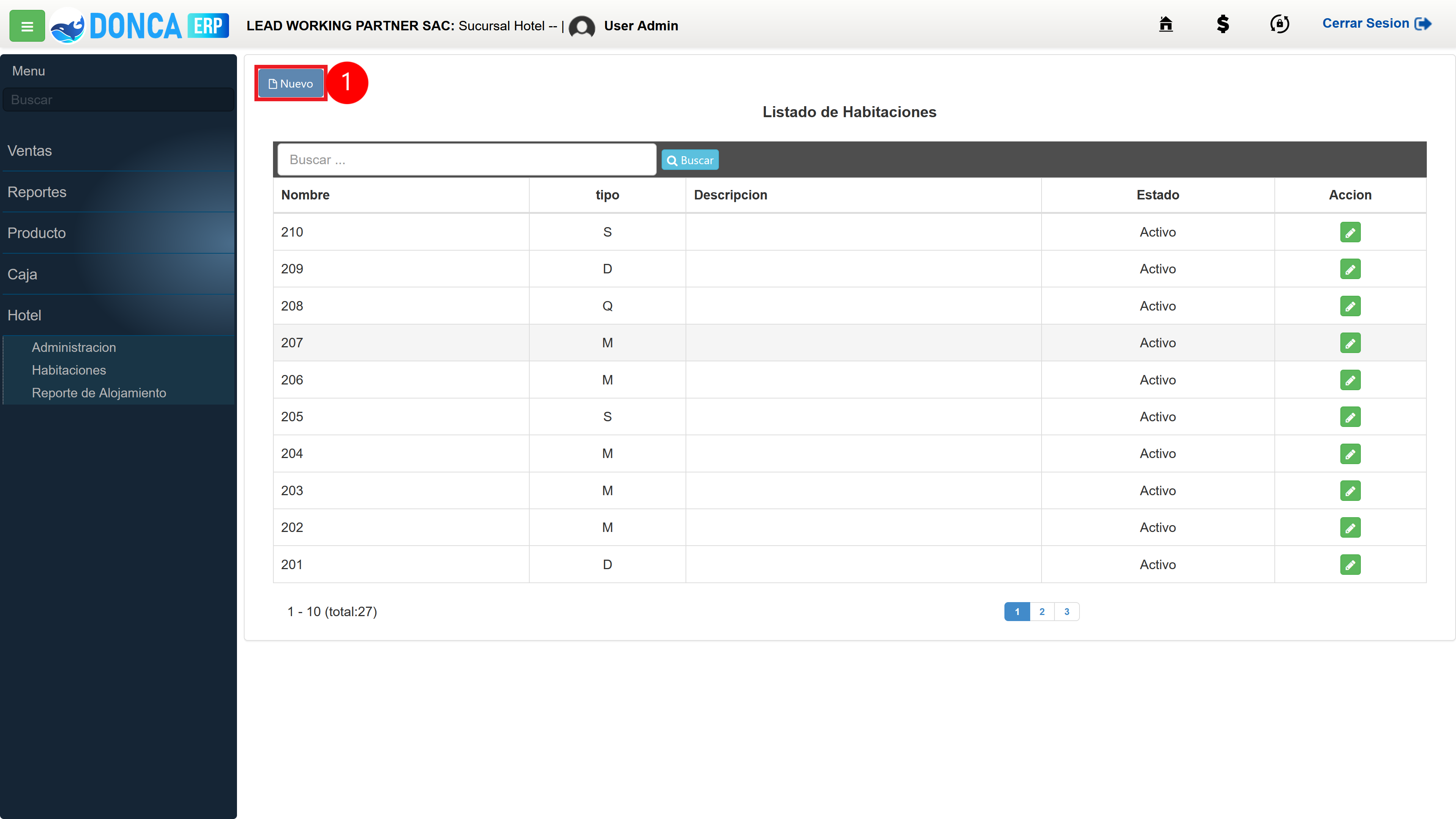1456x819 pixels.
Task: Expand the Producto menu
Action: coord(118,233)
